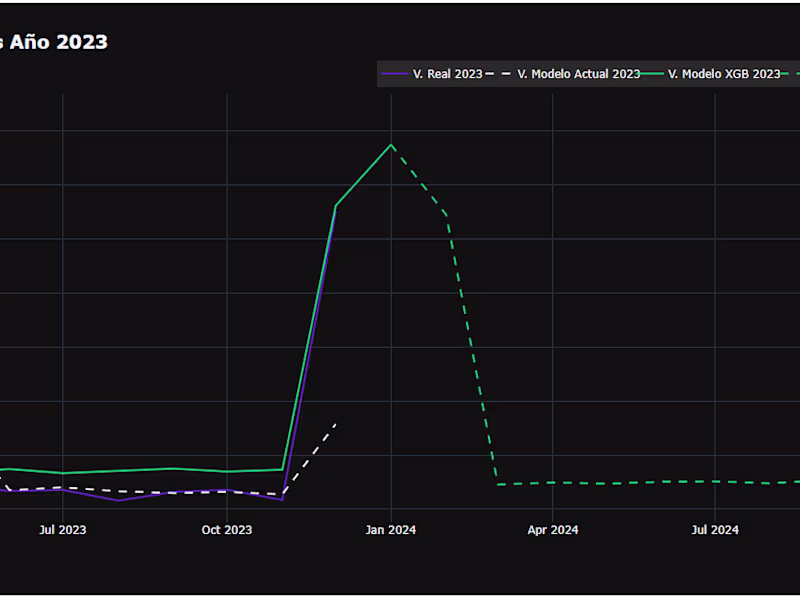The image size is (800, 600).
Task: Click the Jul 2023 axis label
Action: point(63,530)
